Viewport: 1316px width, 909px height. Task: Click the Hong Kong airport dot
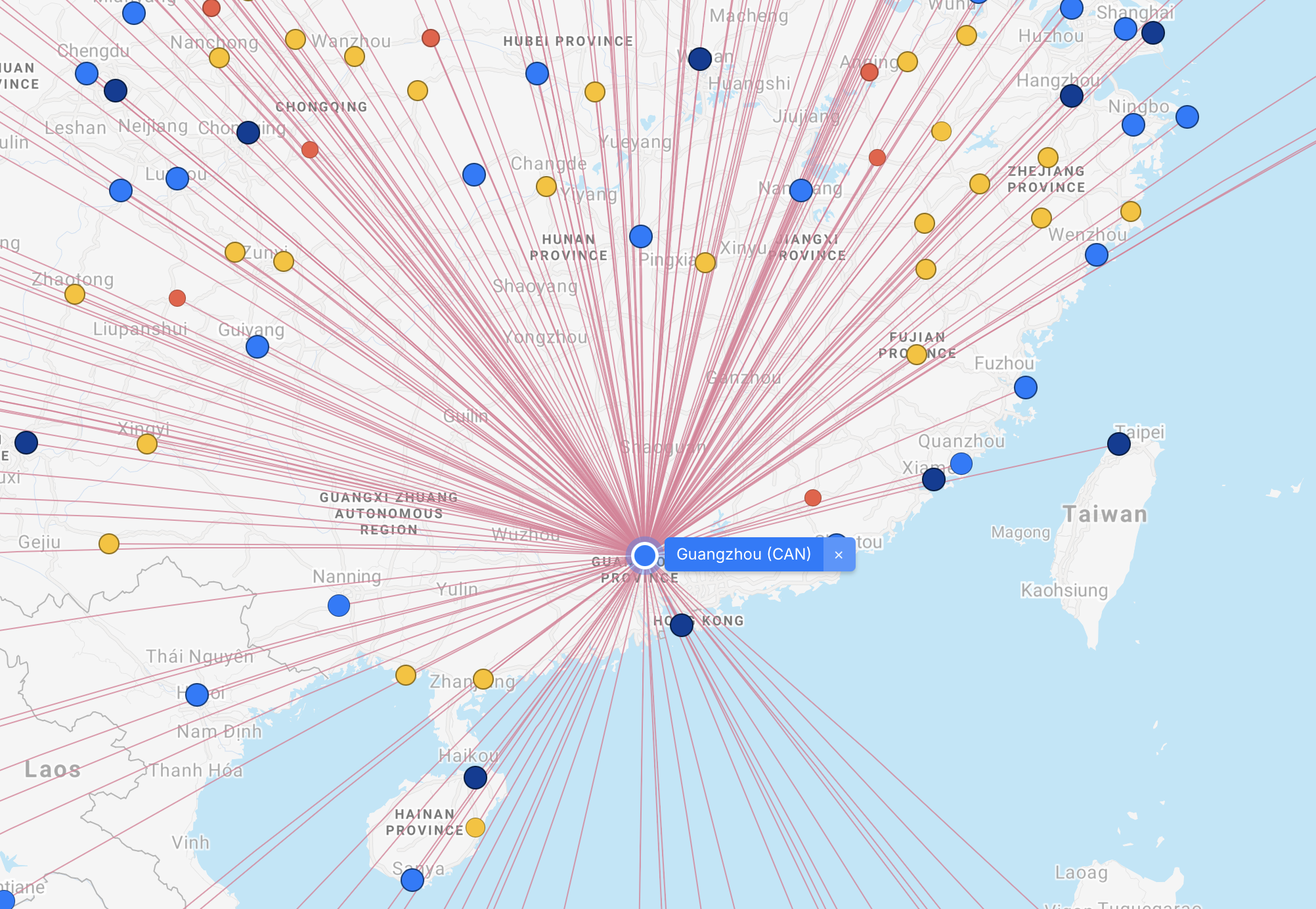[682, 625]
